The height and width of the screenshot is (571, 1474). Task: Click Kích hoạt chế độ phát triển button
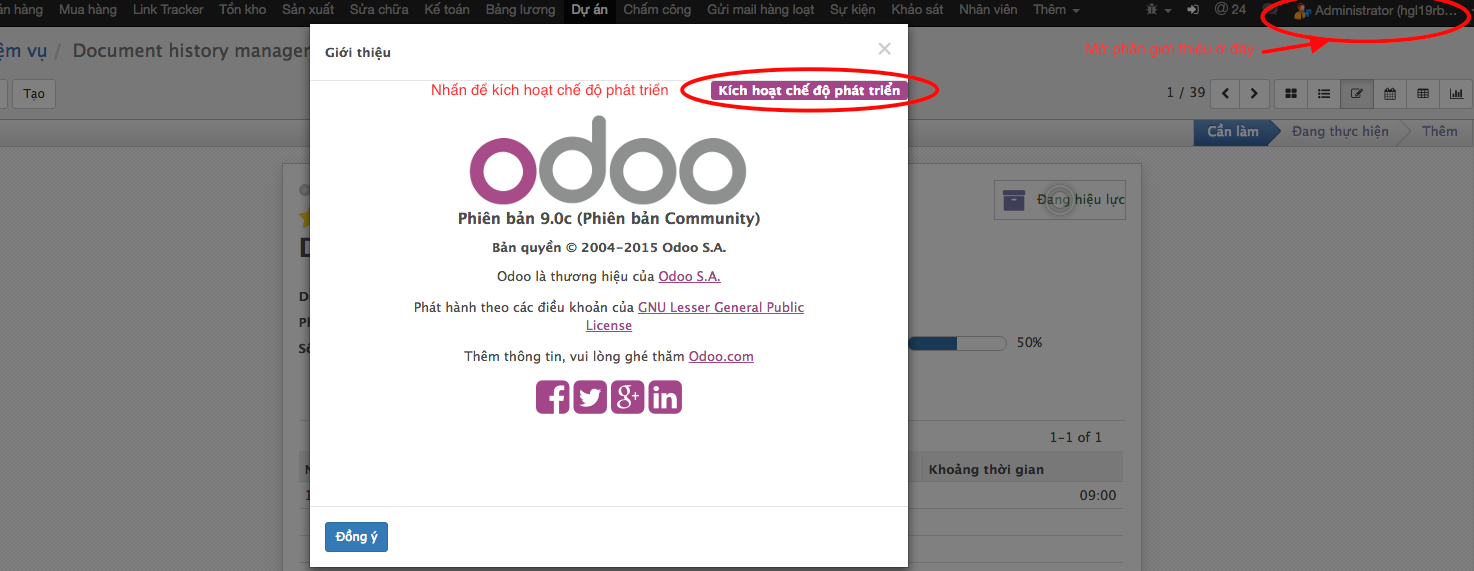click(809, 90)
